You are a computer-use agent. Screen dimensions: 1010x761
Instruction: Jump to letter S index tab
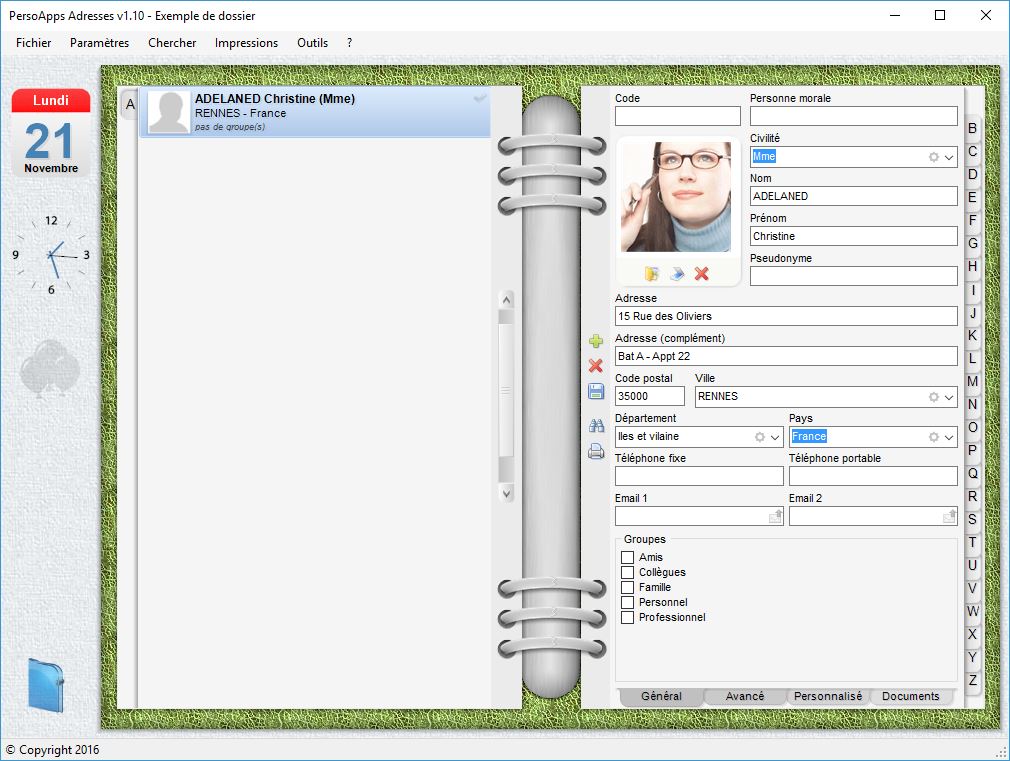click(973, 519)
